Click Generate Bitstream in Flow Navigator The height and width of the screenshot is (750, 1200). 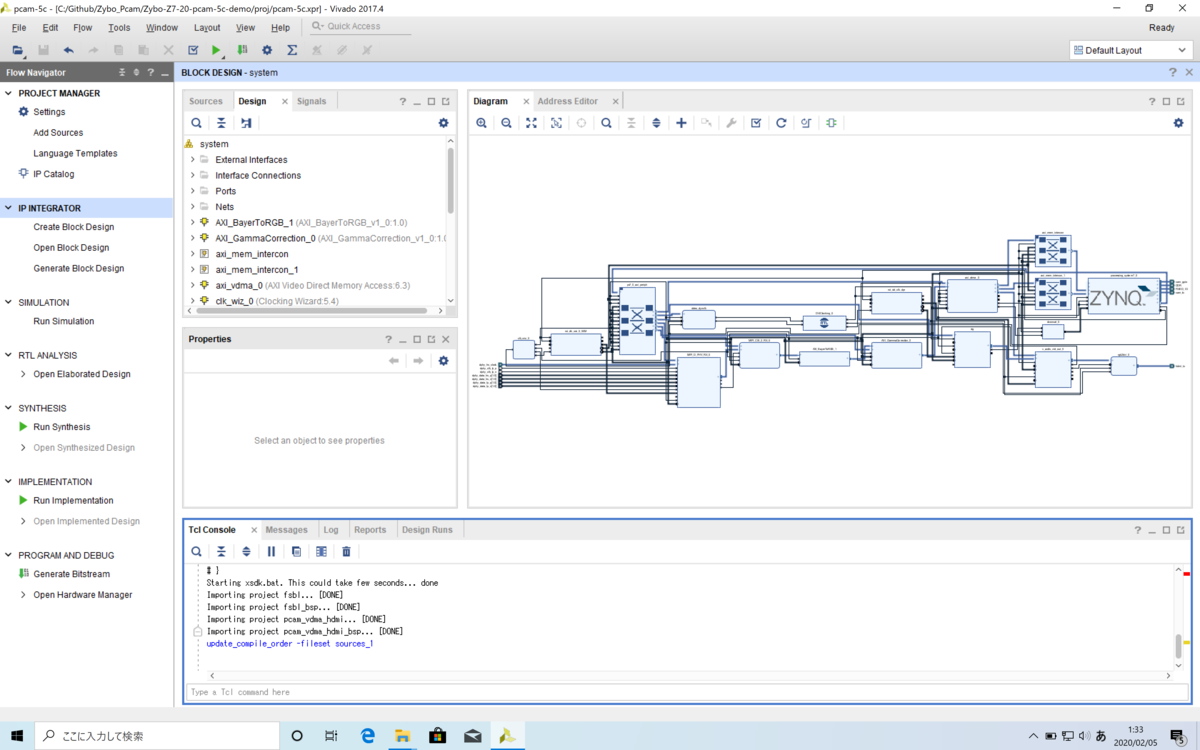[x=72, y=574]
